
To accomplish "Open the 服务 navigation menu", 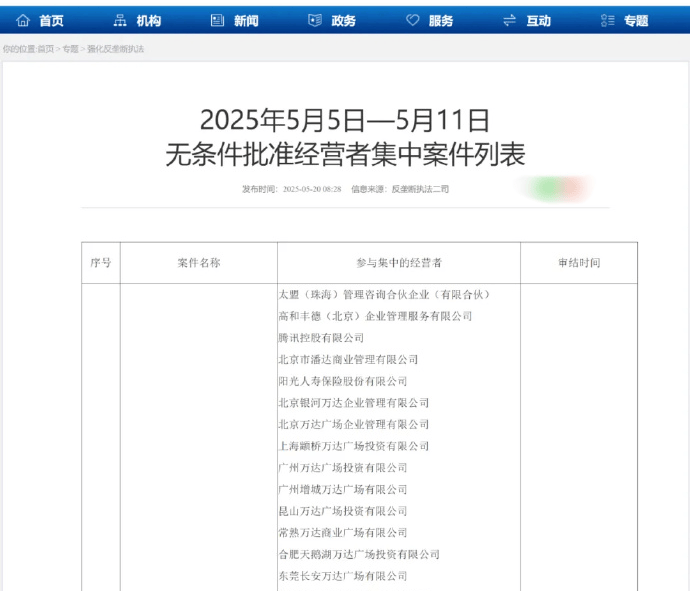I will click(441, 21).
